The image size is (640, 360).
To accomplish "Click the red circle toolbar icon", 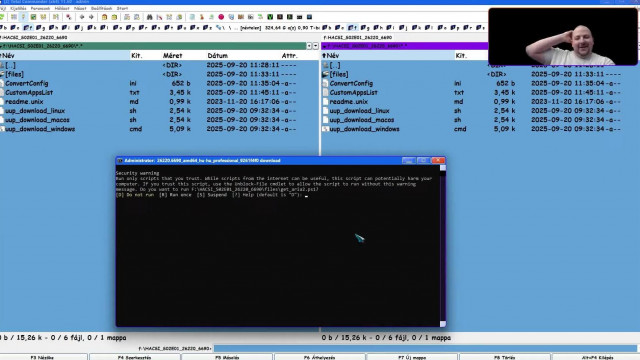I will click(x=221, y=17).
